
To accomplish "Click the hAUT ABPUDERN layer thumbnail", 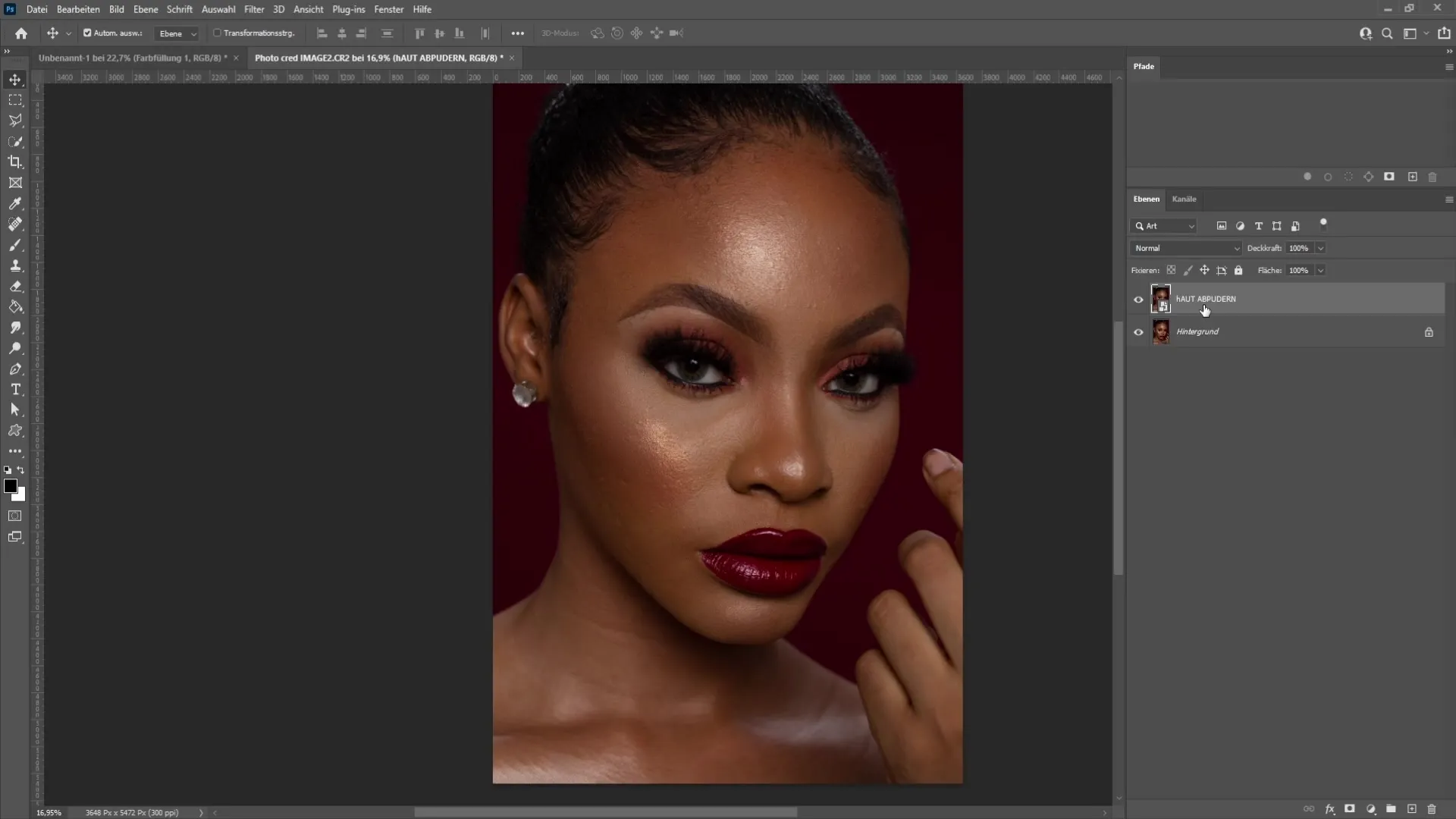I will tap(1160, 298).
